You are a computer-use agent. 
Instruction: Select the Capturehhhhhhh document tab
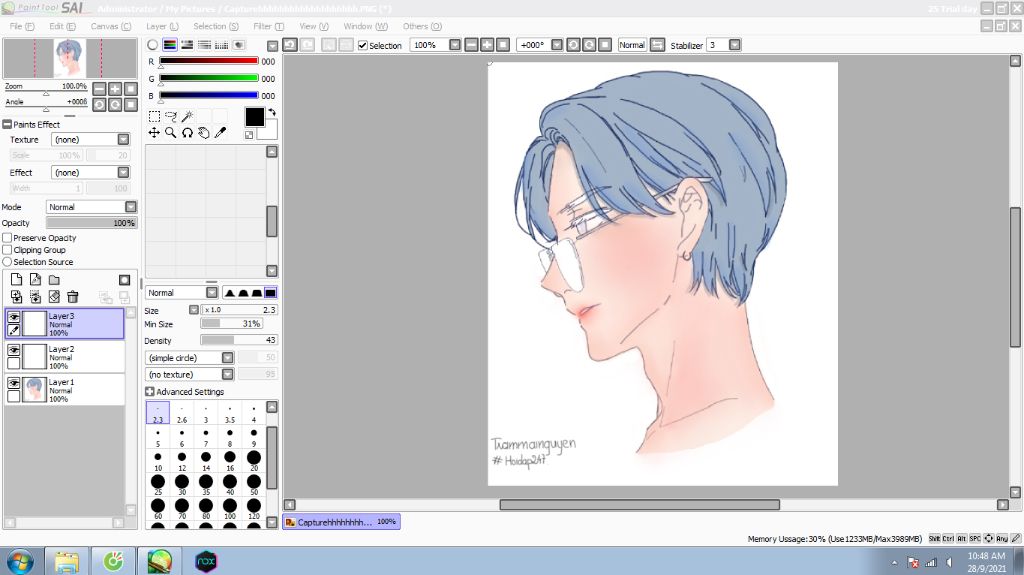(341, 522)
